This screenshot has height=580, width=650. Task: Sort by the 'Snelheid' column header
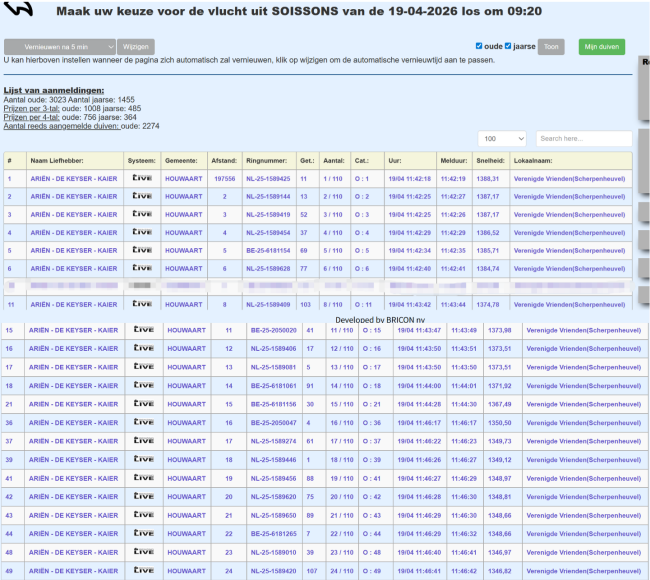(x=490, y=160)
